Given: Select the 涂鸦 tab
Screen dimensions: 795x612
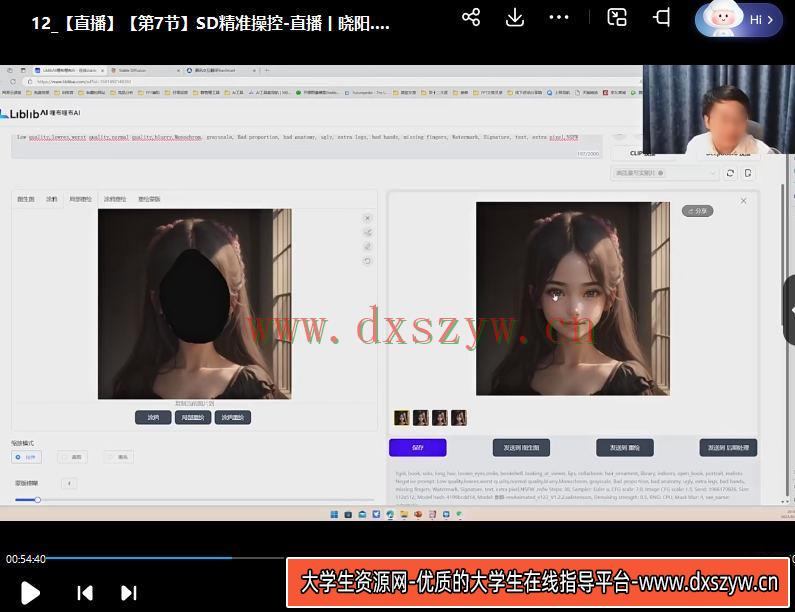Looking at the screenshot, I should coord(52,199).
